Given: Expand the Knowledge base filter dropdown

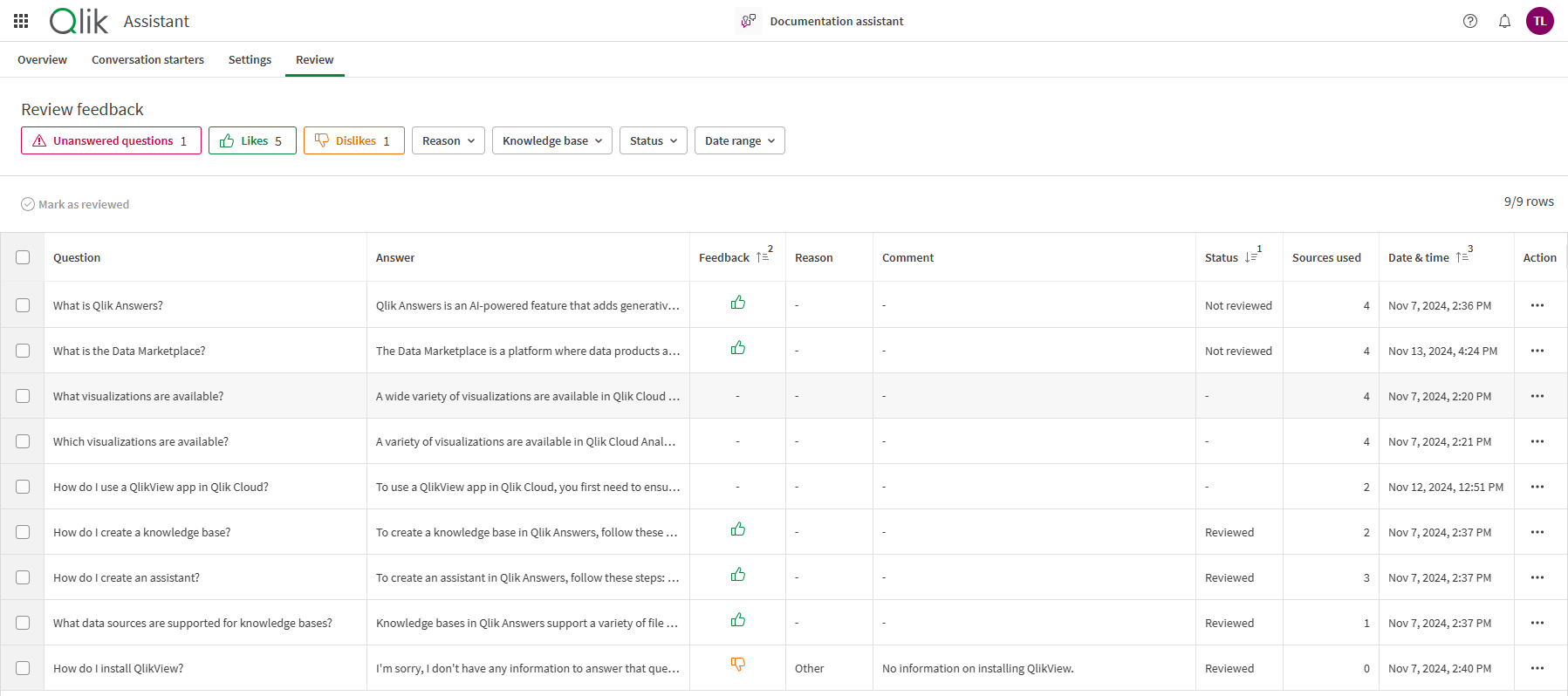Looking at the screenshot, I should [x=552, y=140].
